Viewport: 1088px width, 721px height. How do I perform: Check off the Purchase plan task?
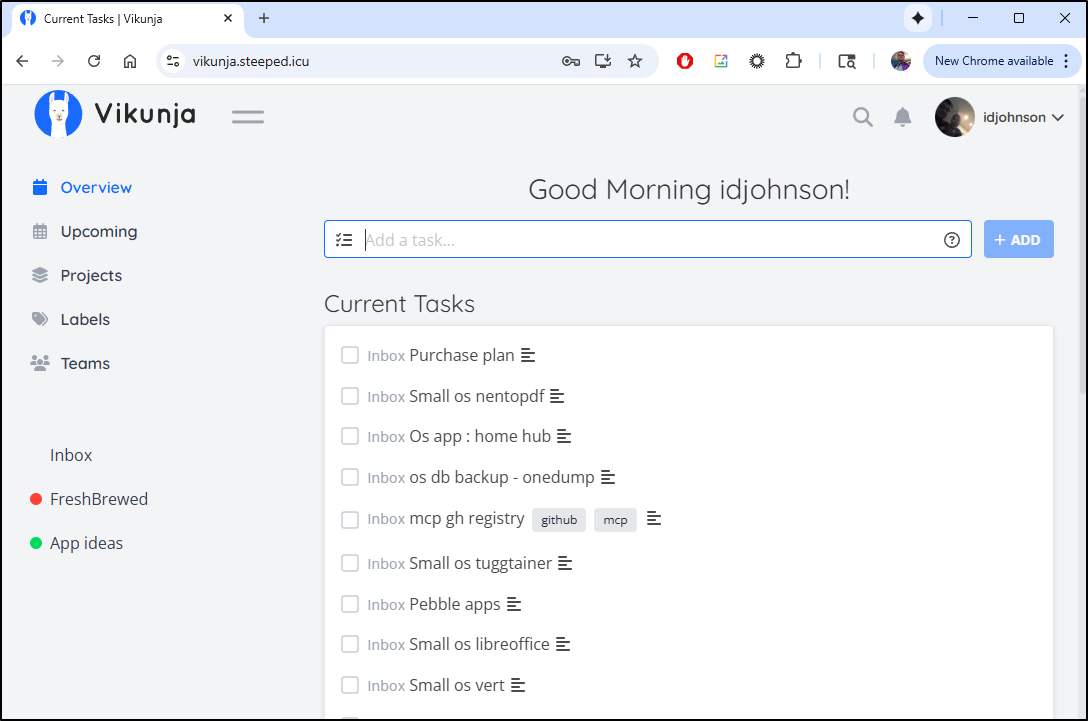[x=350, y=355]
